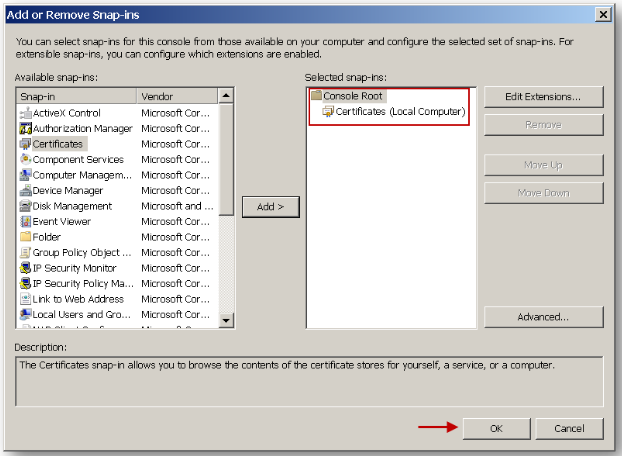
Task: Select the Event Viewer row label
Action: [x=61, y=221]
